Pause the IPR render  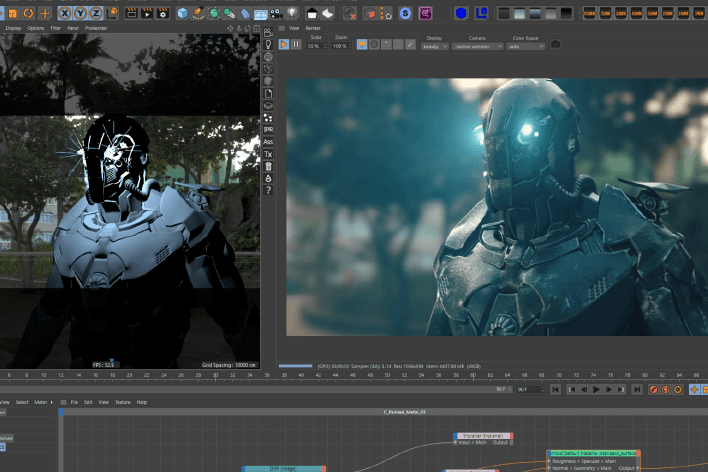(296, 44)
